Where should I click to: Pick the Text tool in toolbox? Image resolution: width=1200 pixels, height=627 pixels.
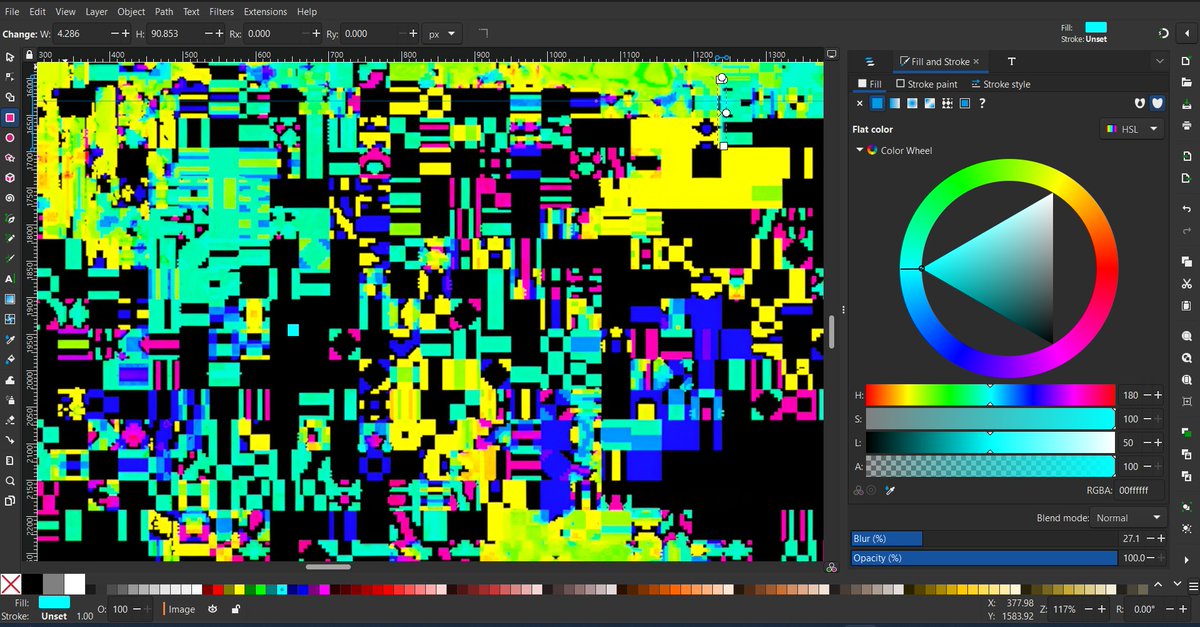tap(10, 279)
